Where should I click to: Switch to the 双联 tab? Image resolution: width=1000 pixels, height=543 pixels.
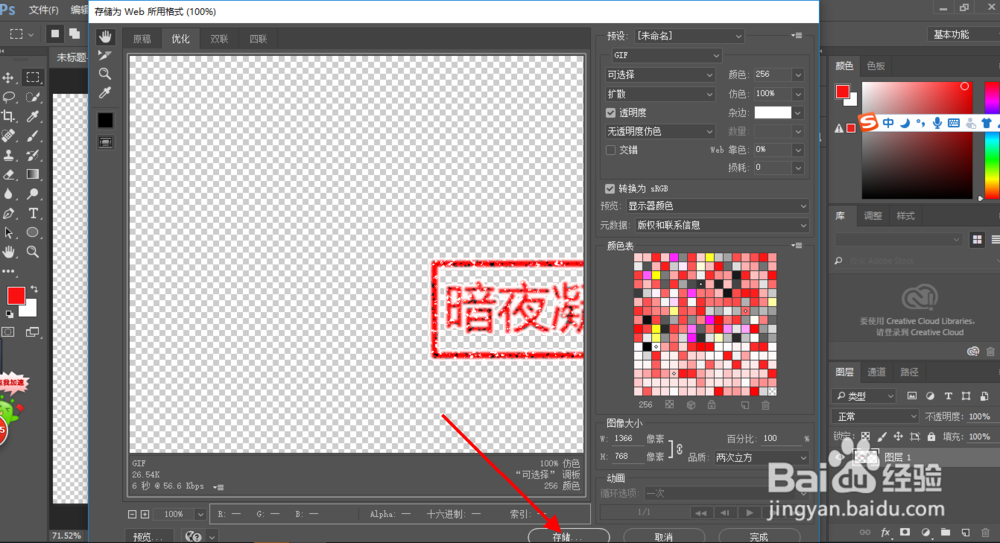coord(219,39)
